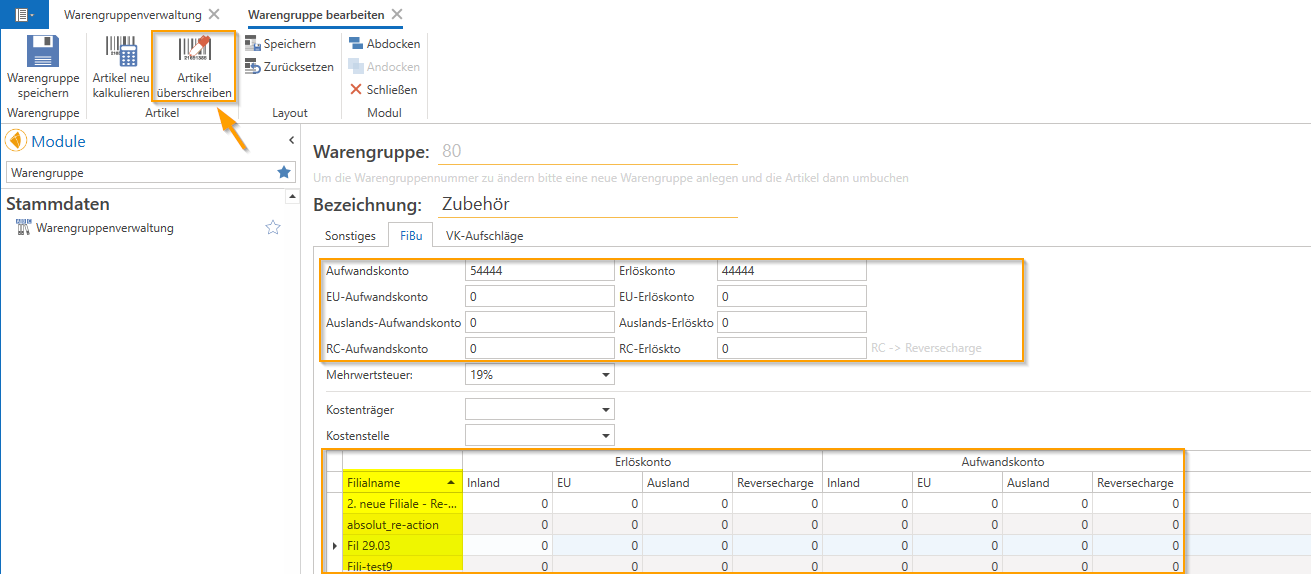This screenshot has height=574, width=1311.
Task: Click the Aufwandskonto input field
Action: coord(539,271)
